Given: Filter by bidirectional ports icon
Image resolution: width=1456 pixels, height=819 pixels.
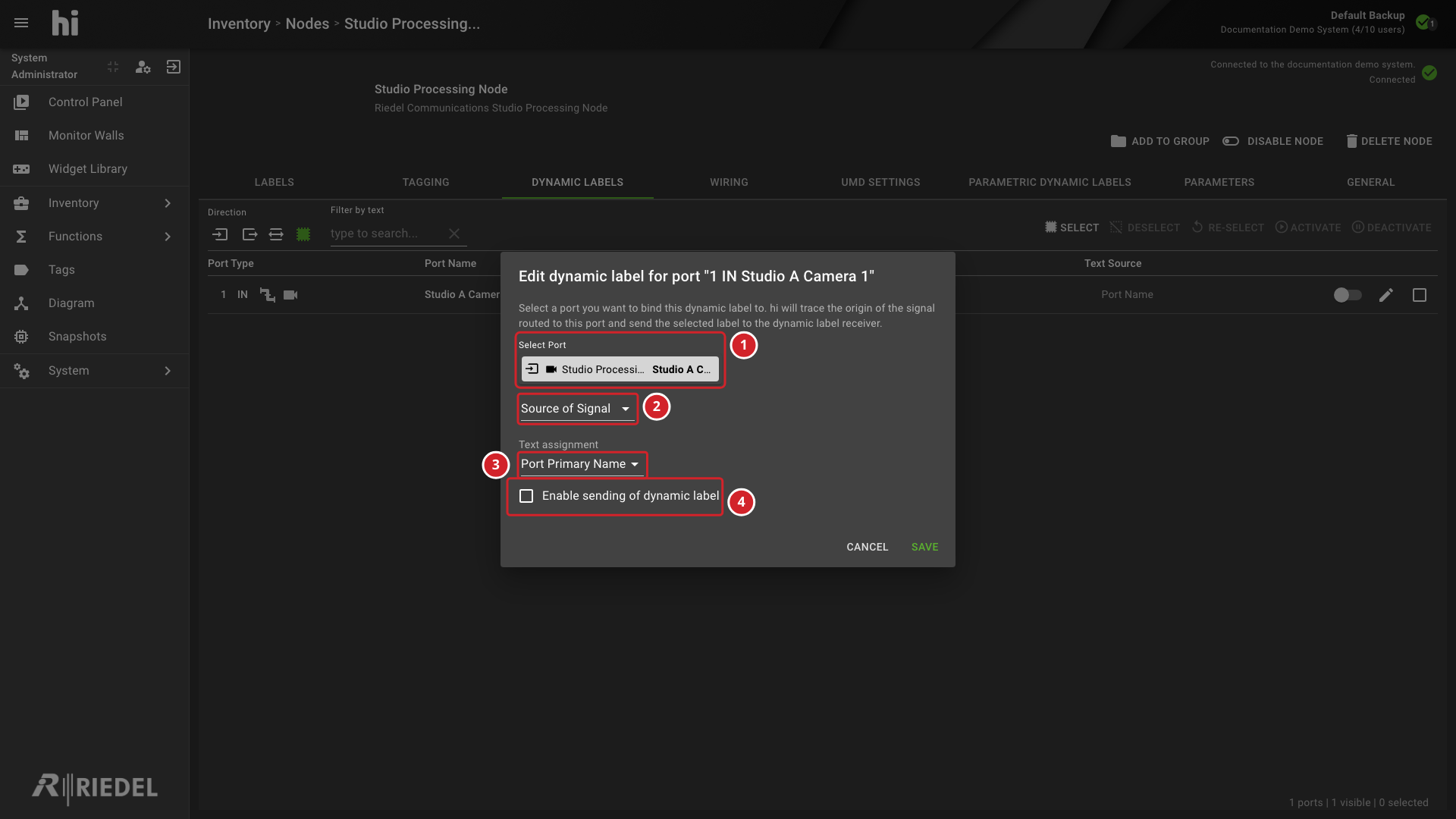Looking at the screenshot, I should point(276,234).
